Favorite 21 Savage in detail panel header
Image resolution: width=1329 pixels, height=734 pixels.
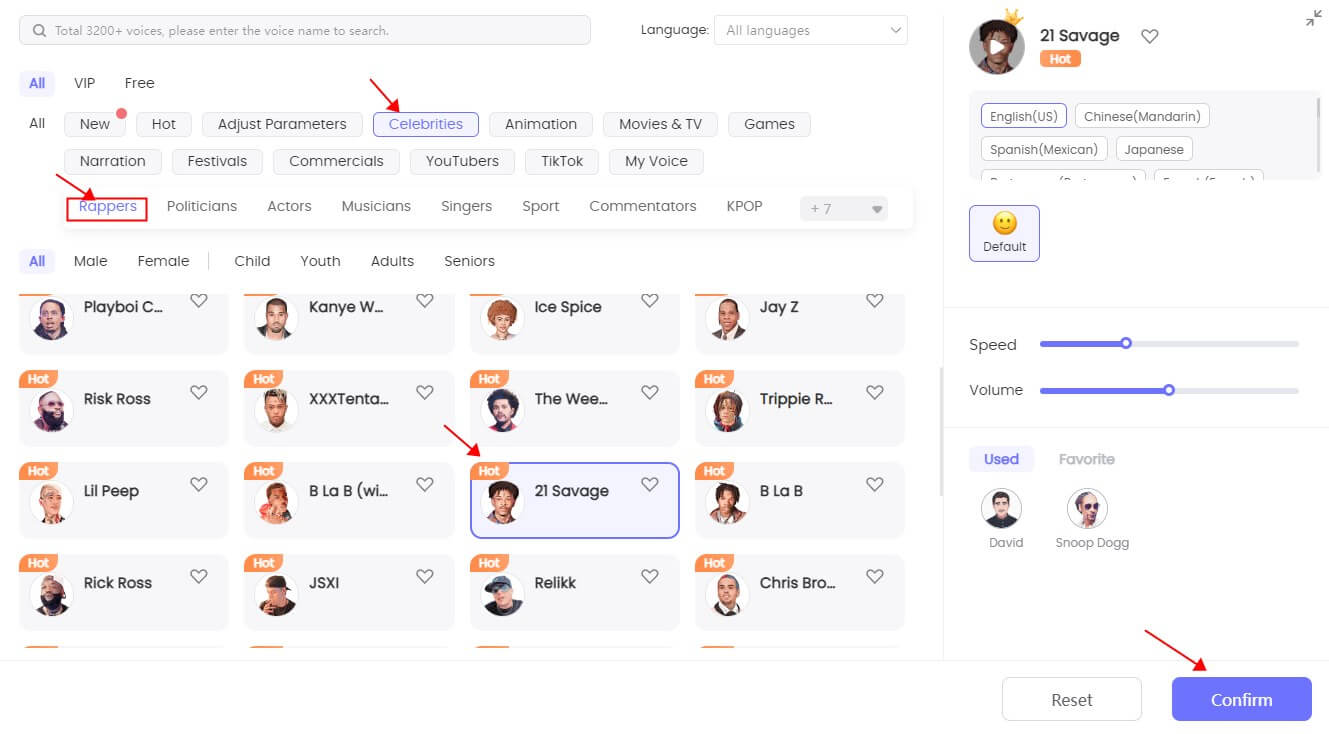pos(1150,36)
